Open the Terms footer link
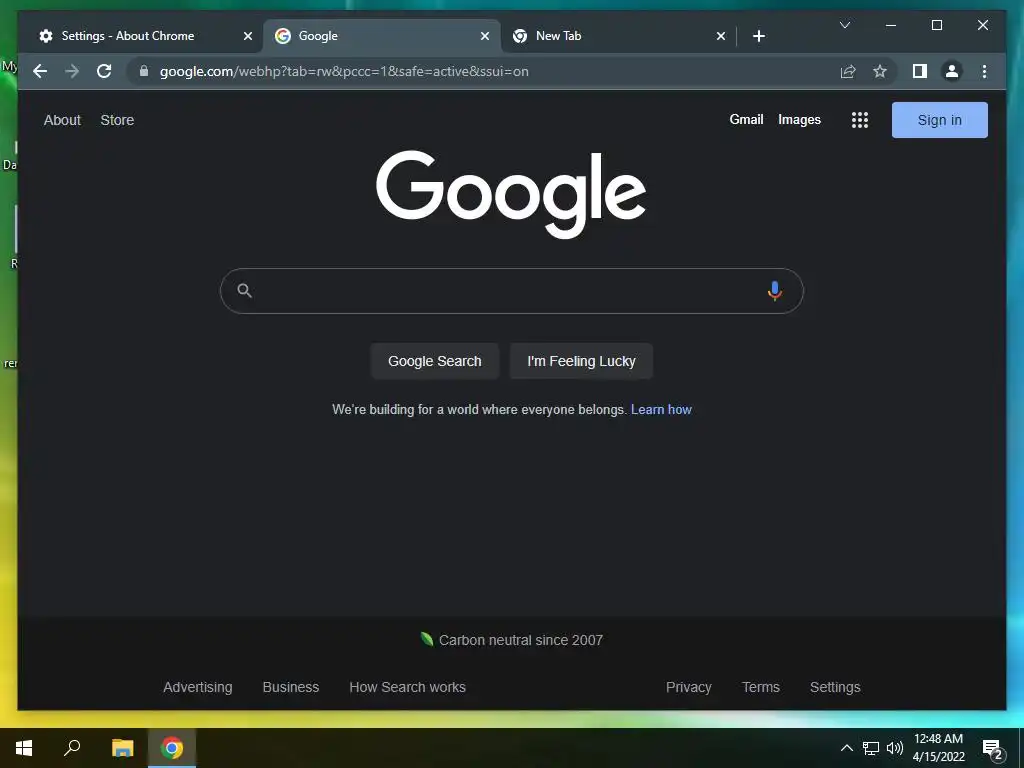The width and height of the screenshot is (1024, 768). point(760,687)
